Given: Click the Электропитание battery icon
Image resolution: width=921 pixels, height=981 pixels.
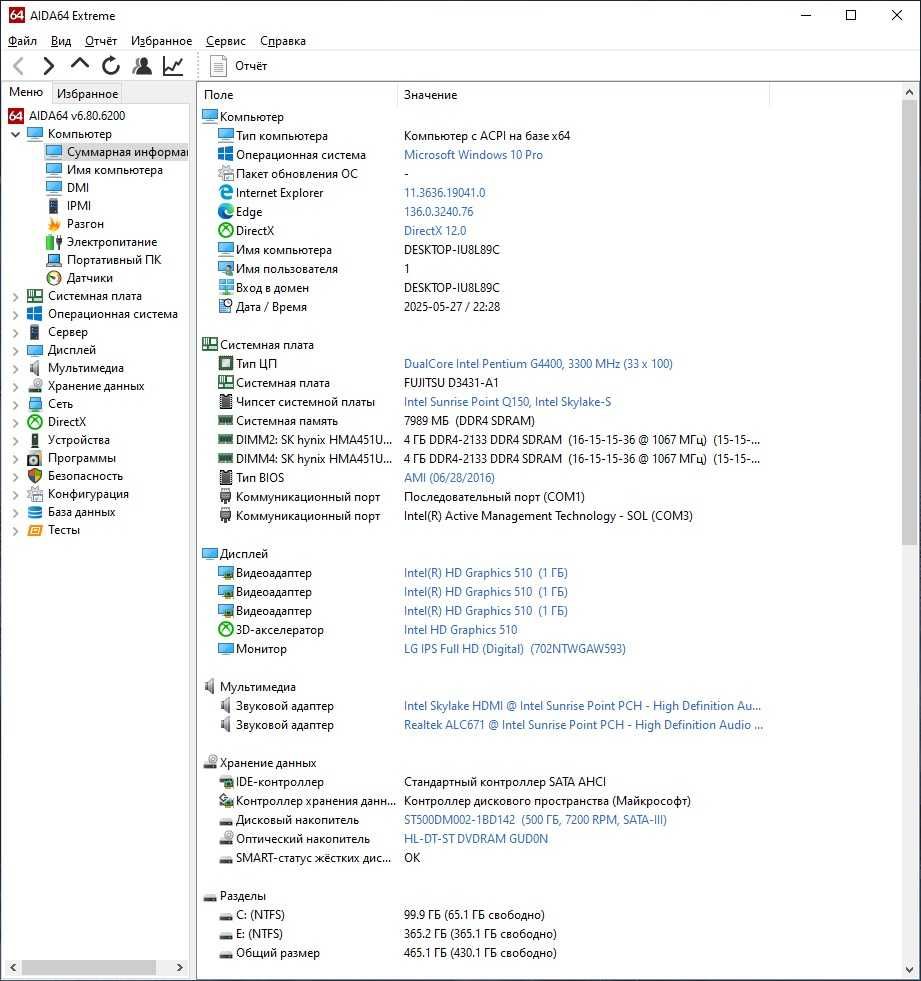Looking at the screenshot, I should pos(54,242).
